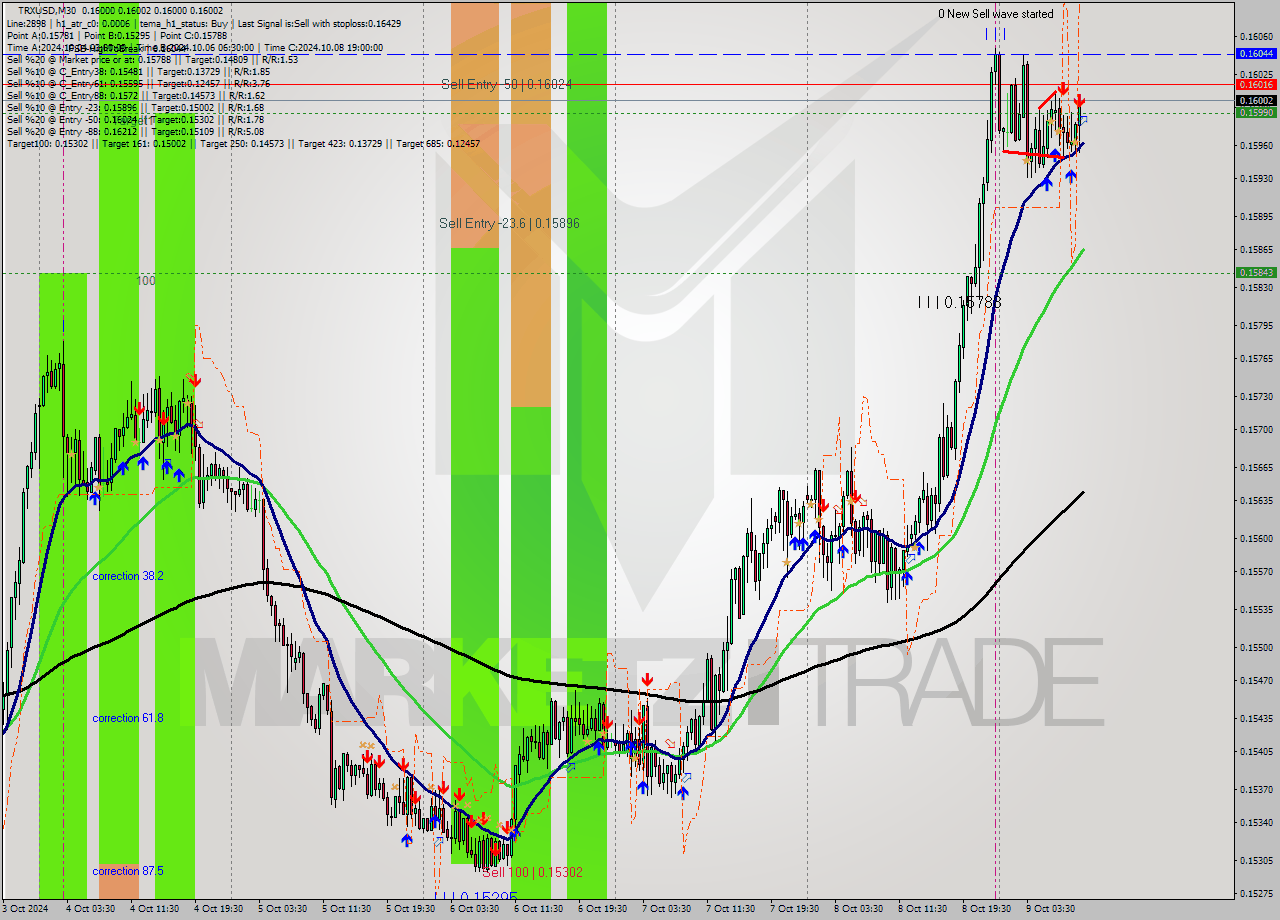
Task: Click the 'correction 87.5' level label
Action: point(128,871)
